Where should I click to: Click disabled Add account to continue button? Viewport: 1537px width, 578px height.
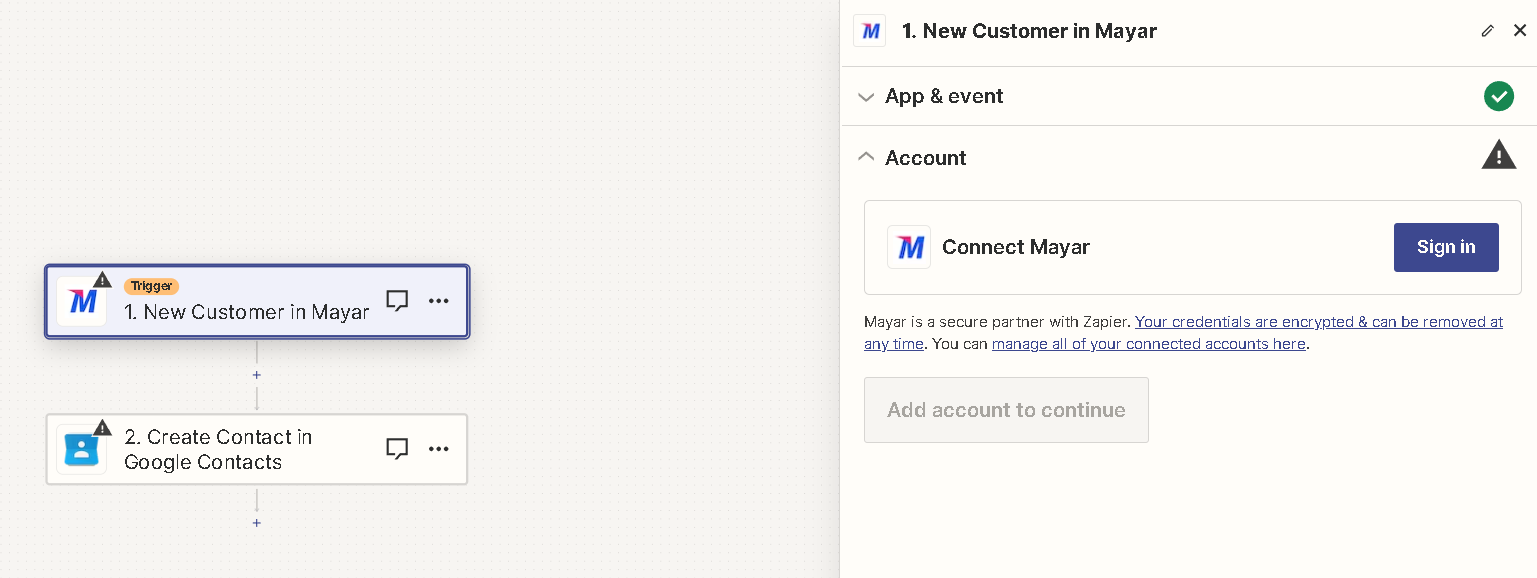coord(1006,410)
